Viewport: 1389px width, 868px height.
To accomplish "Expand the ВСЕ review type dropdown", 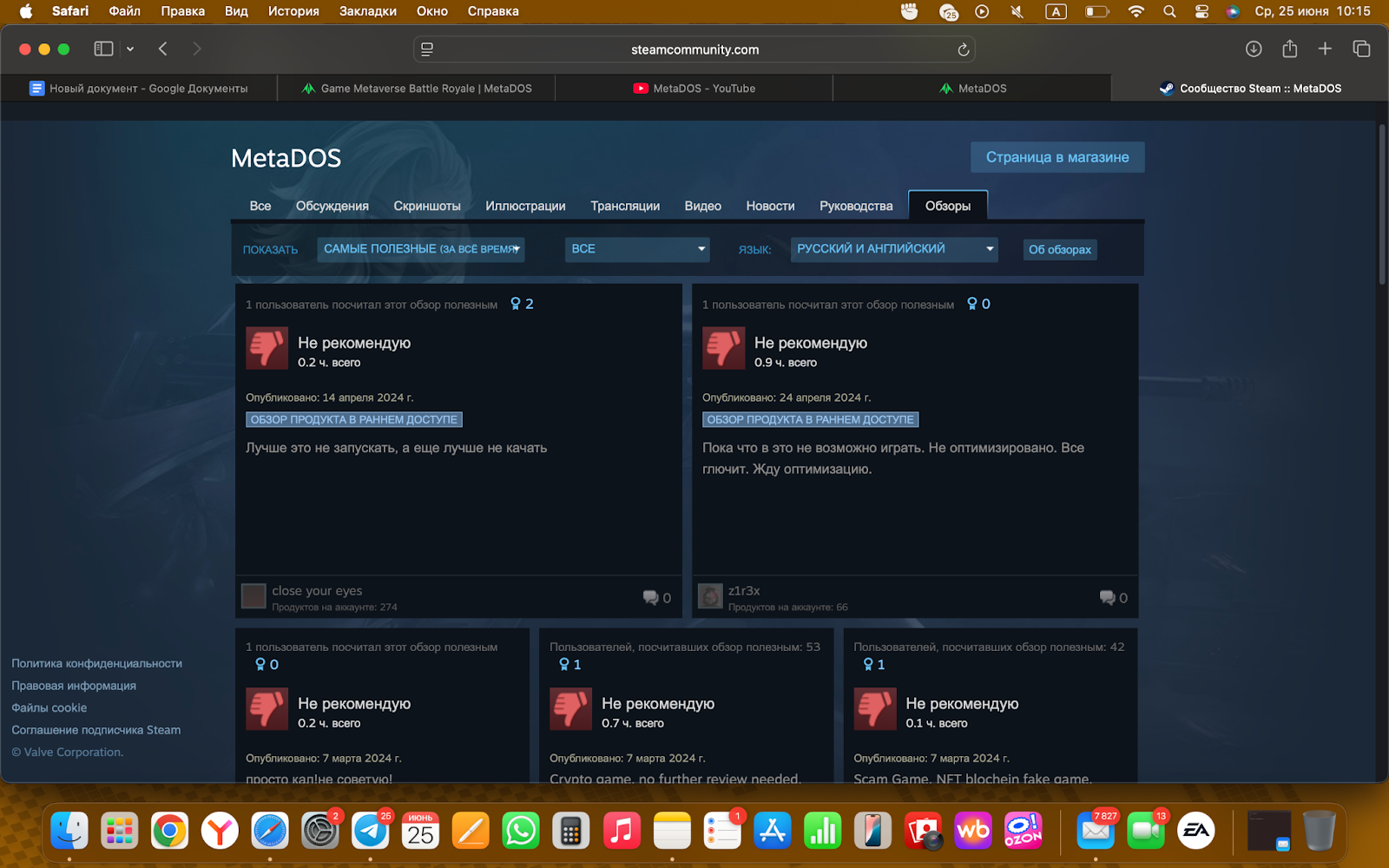I will (637, 249).
